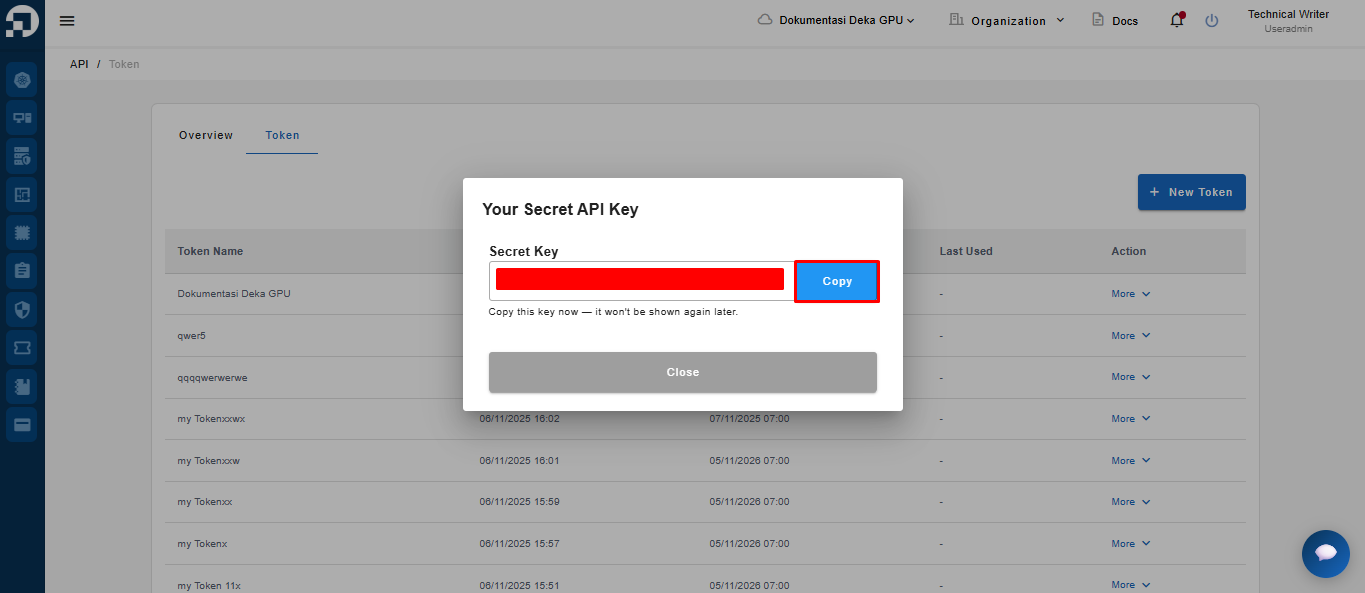Screen dimensions: 1365x593
Task: Select the Token tab
Action: (x=282, y=135)
